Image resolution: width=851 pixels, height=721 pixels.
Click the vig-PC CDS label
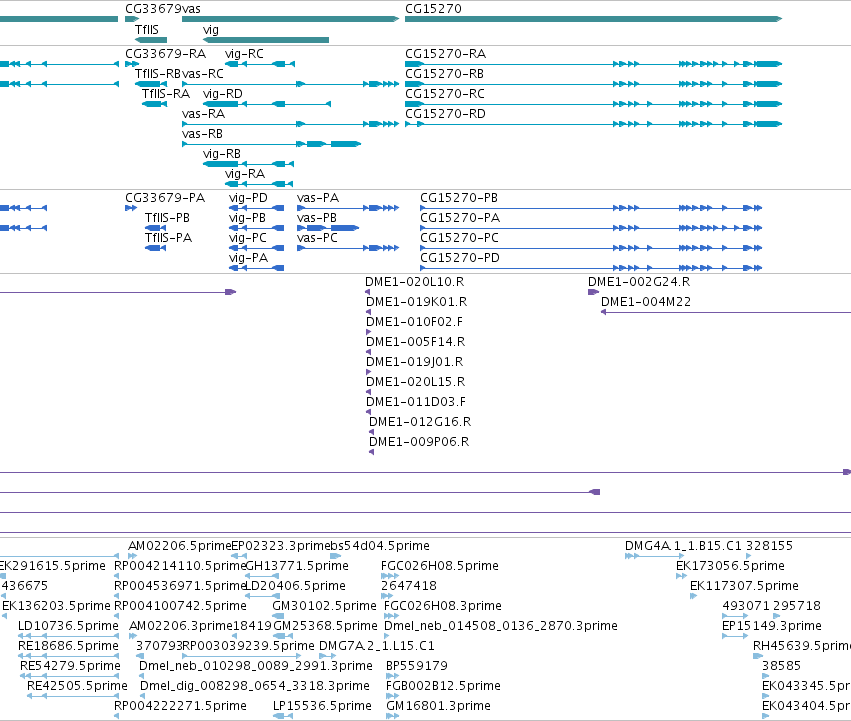(247, 238)
